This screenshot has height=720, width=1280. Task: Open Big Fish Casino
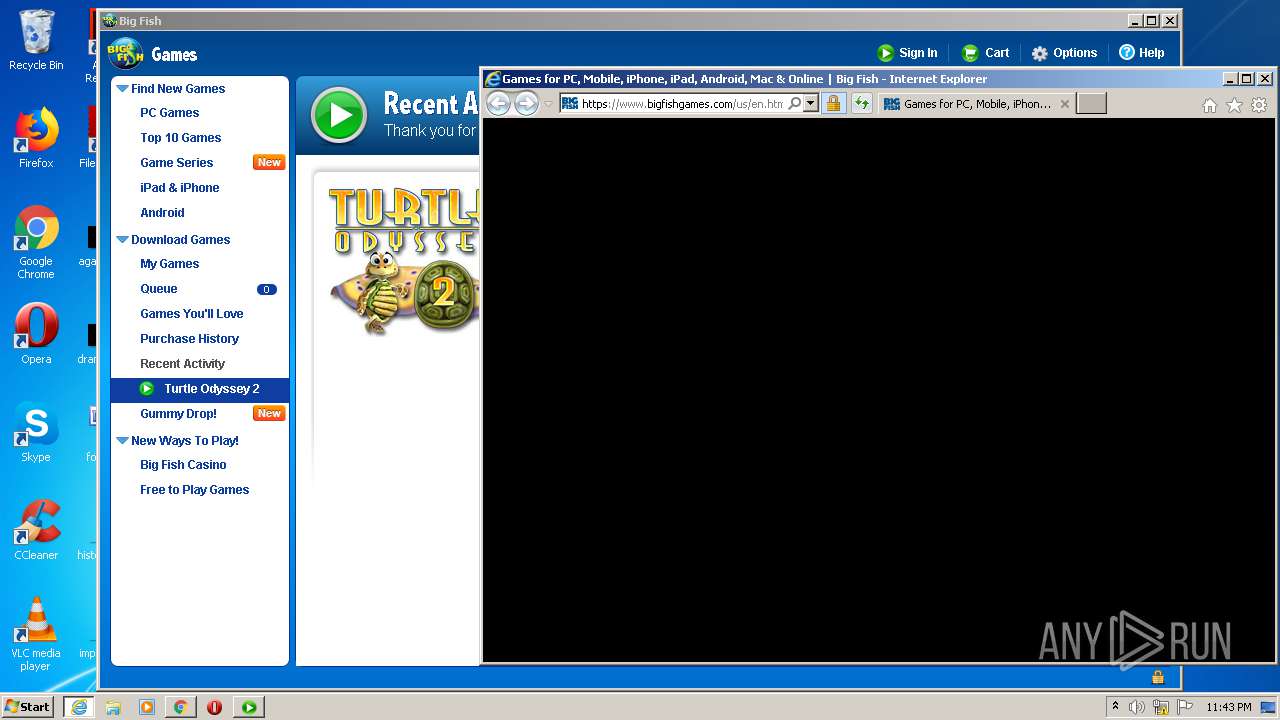tap(183, 465)
